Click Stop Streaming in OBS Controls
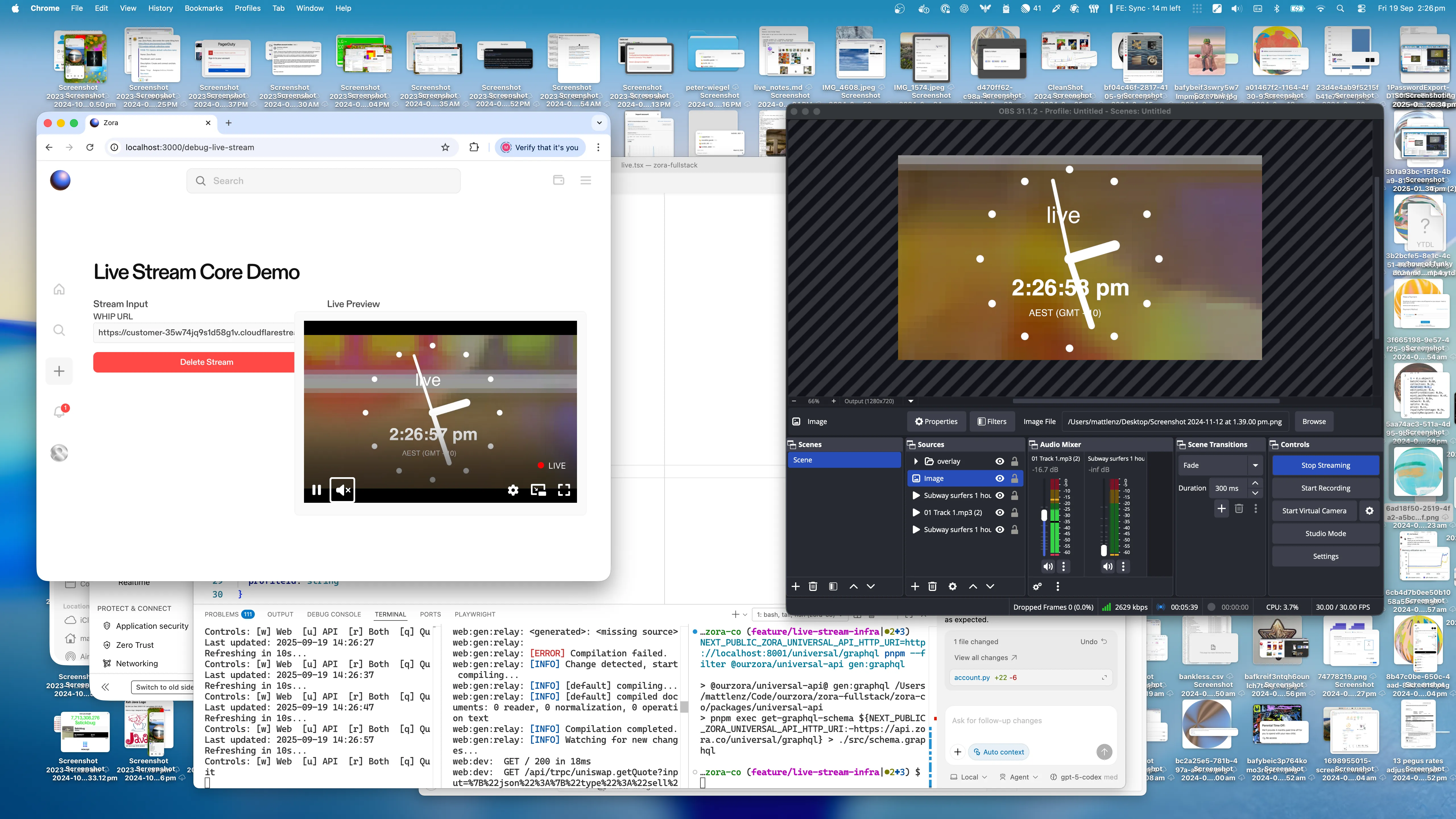The height and width of the screenshot is (819, 1456). coord(1325,465)
